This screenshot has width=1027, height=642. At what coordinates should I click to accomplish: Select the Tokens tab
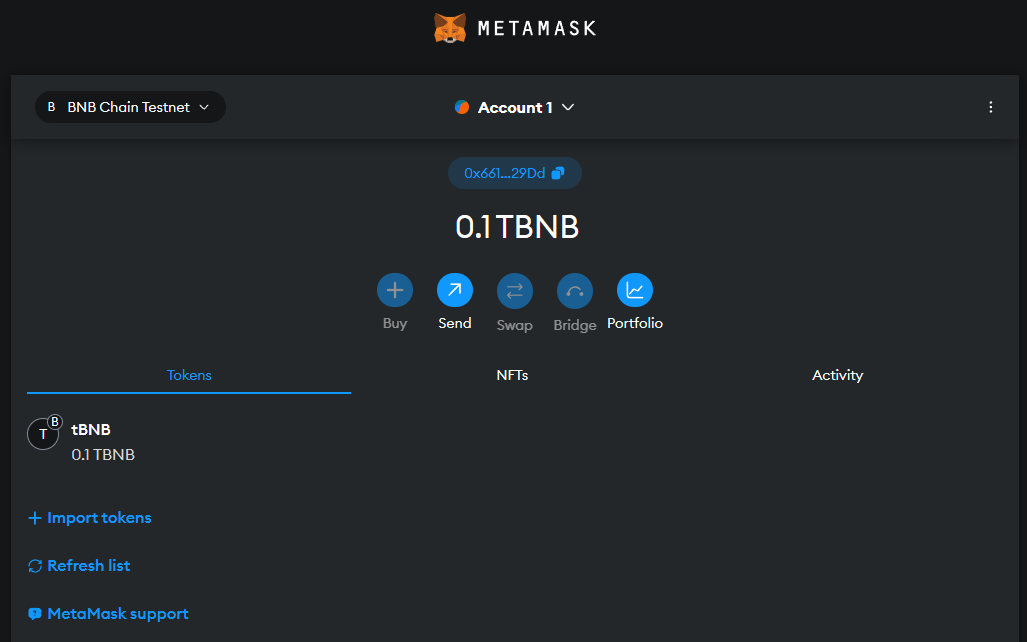[x=189, y=375]
